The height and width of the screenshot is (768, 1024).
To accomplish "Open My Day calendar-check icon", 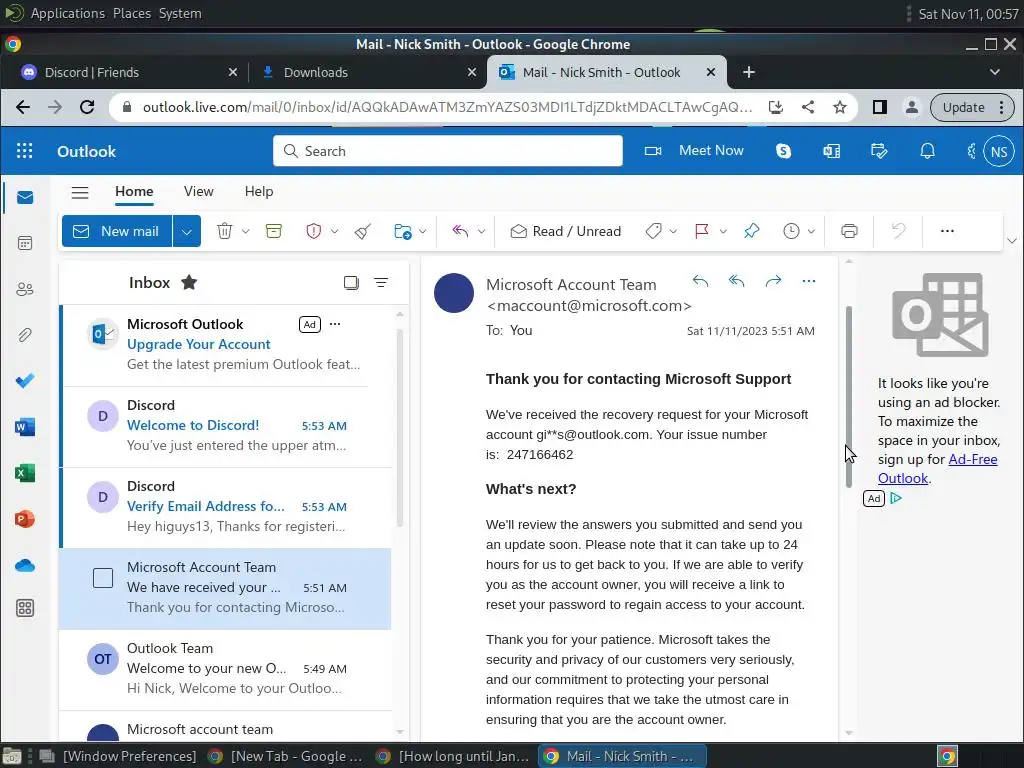I will coord(879,151).
